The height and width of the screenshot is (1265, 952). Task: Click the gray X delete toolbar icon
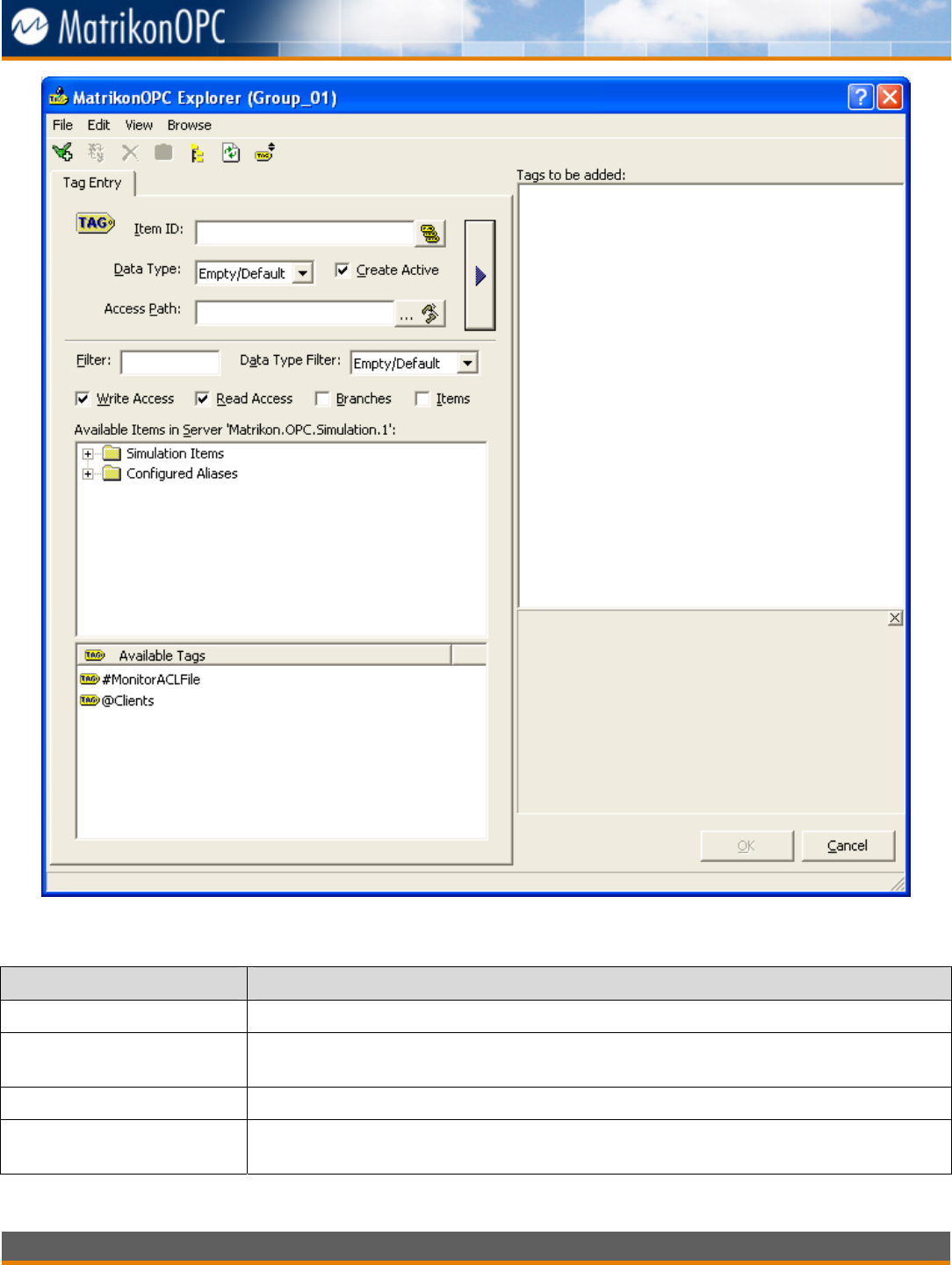coord(130,153)
